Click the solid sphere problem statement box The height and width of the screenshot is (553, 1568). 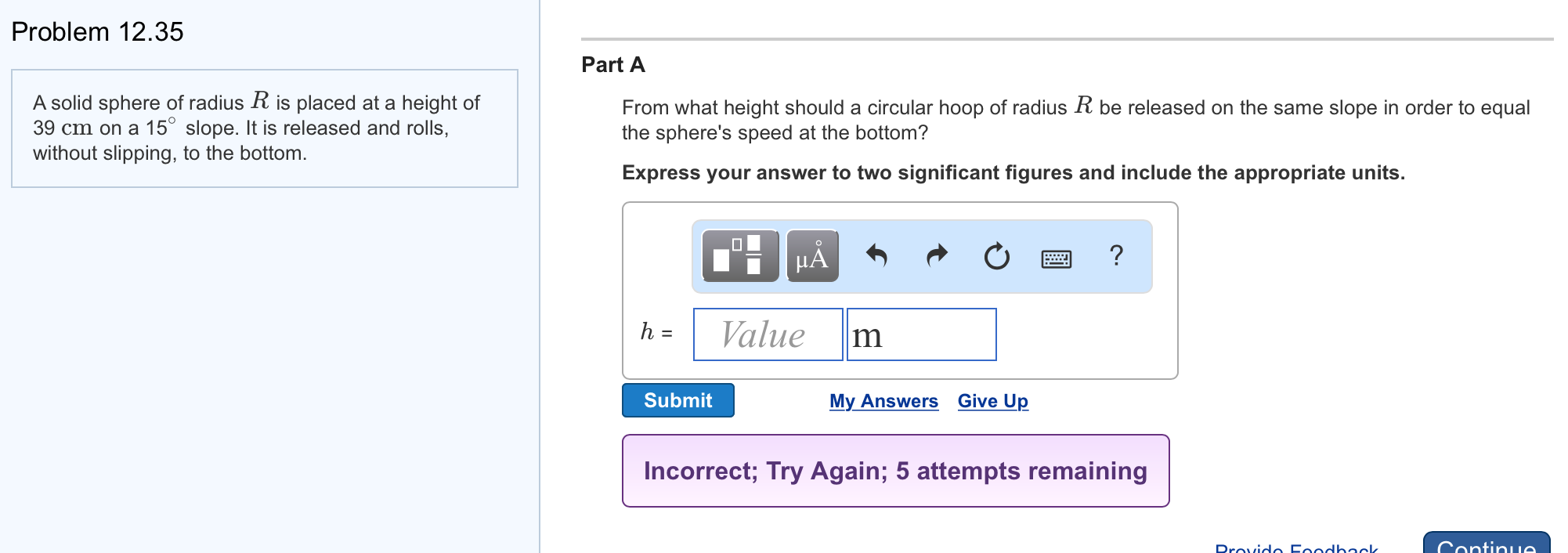[x=264, y=128]
